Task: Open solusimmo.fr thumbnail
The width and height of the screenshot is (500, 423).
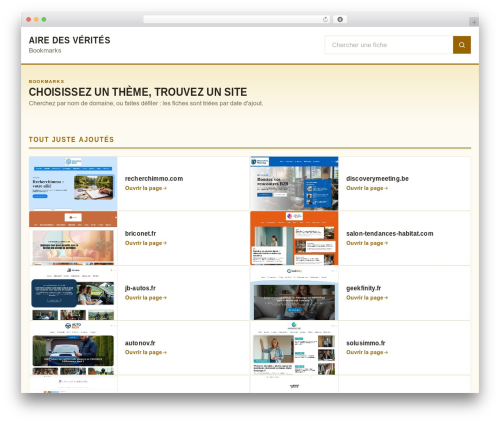Action: click(294, 348)
